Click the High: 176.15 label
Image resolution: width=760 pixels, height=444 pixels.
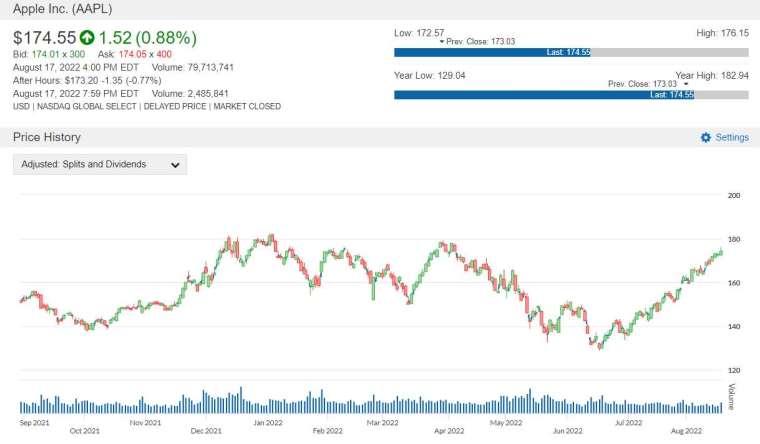pyautogui.click(x=722, y=33)
